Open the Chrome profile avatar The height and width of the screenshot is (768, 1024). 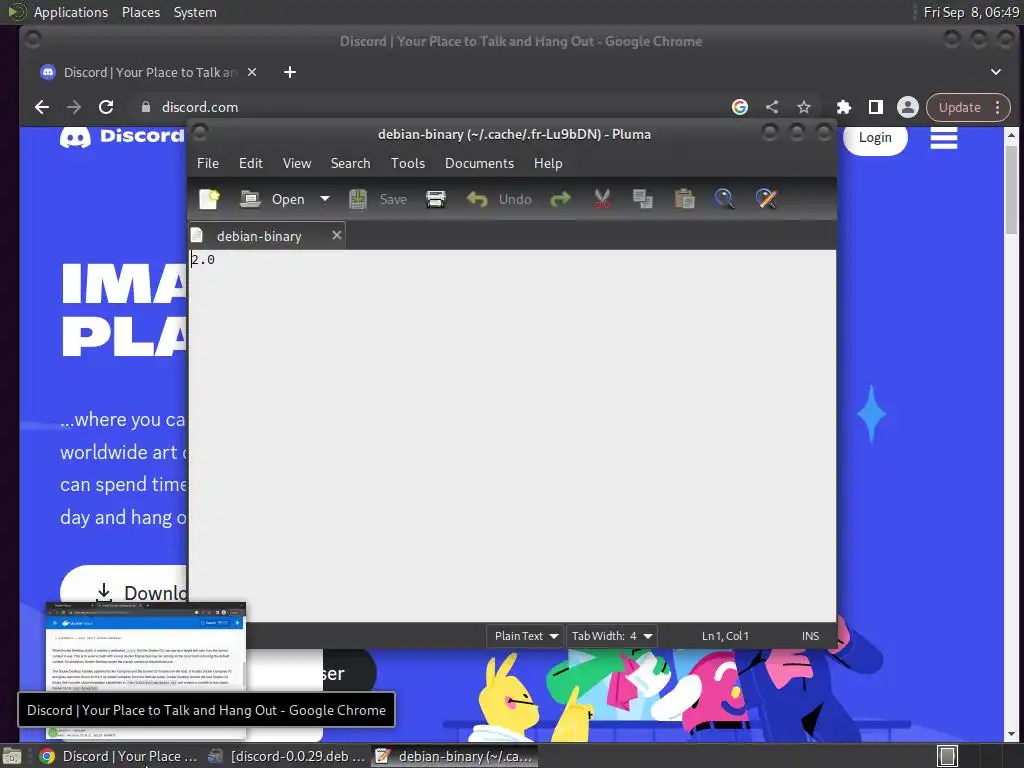click(908, 107)
